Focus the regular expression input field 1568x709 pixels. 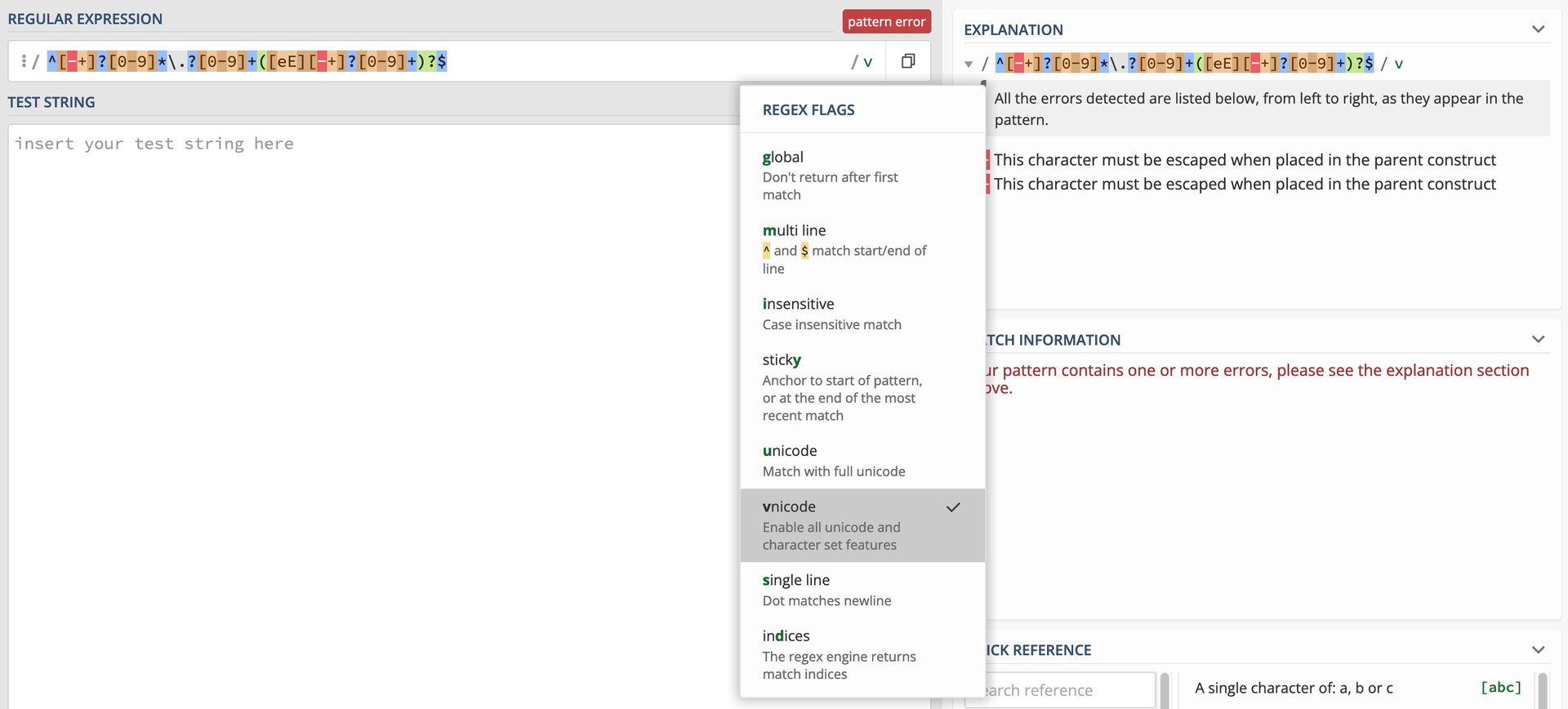click(637, 61)
